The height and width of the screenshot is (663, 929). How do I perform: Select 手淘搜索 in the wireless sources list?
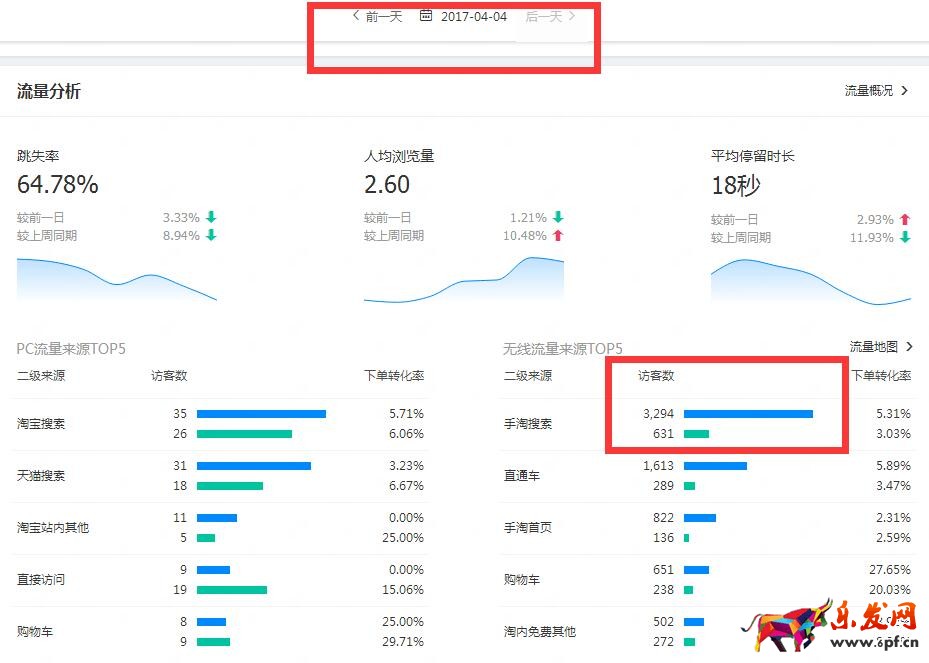(x=527, y=424)
